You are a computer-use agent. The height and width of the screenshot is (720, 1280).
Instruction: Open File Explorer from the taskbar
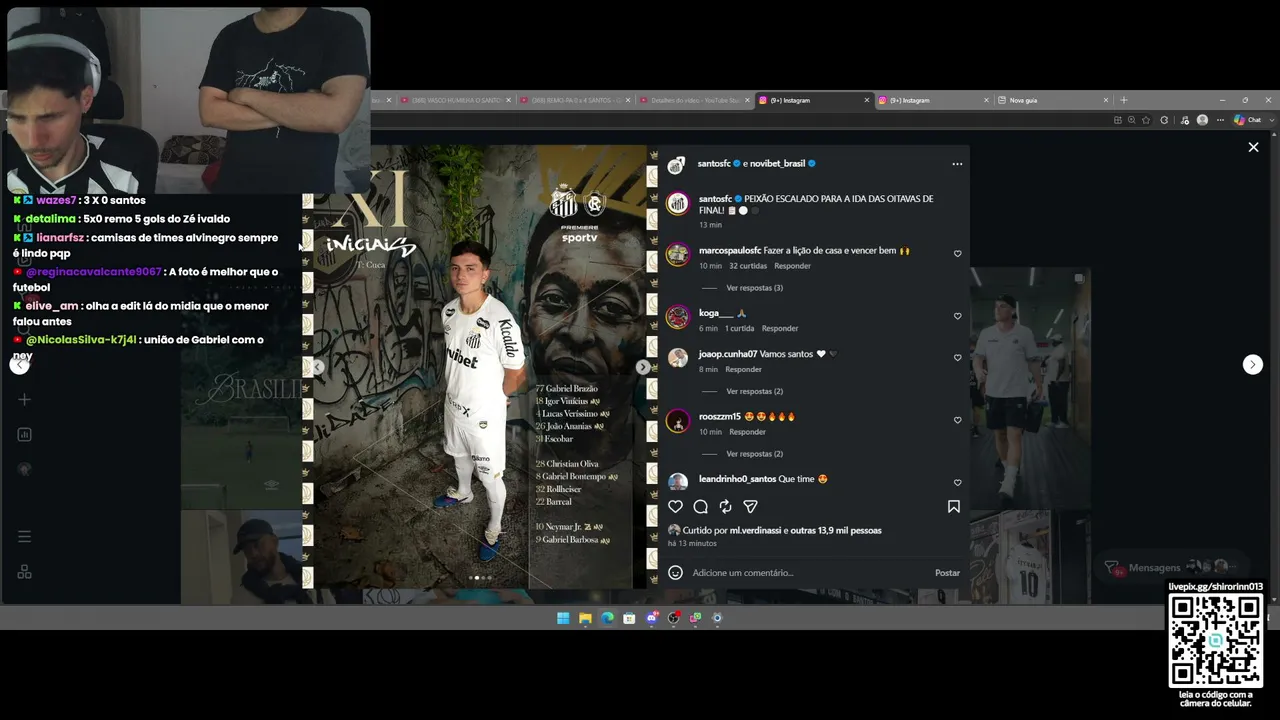tap(585, 618)
